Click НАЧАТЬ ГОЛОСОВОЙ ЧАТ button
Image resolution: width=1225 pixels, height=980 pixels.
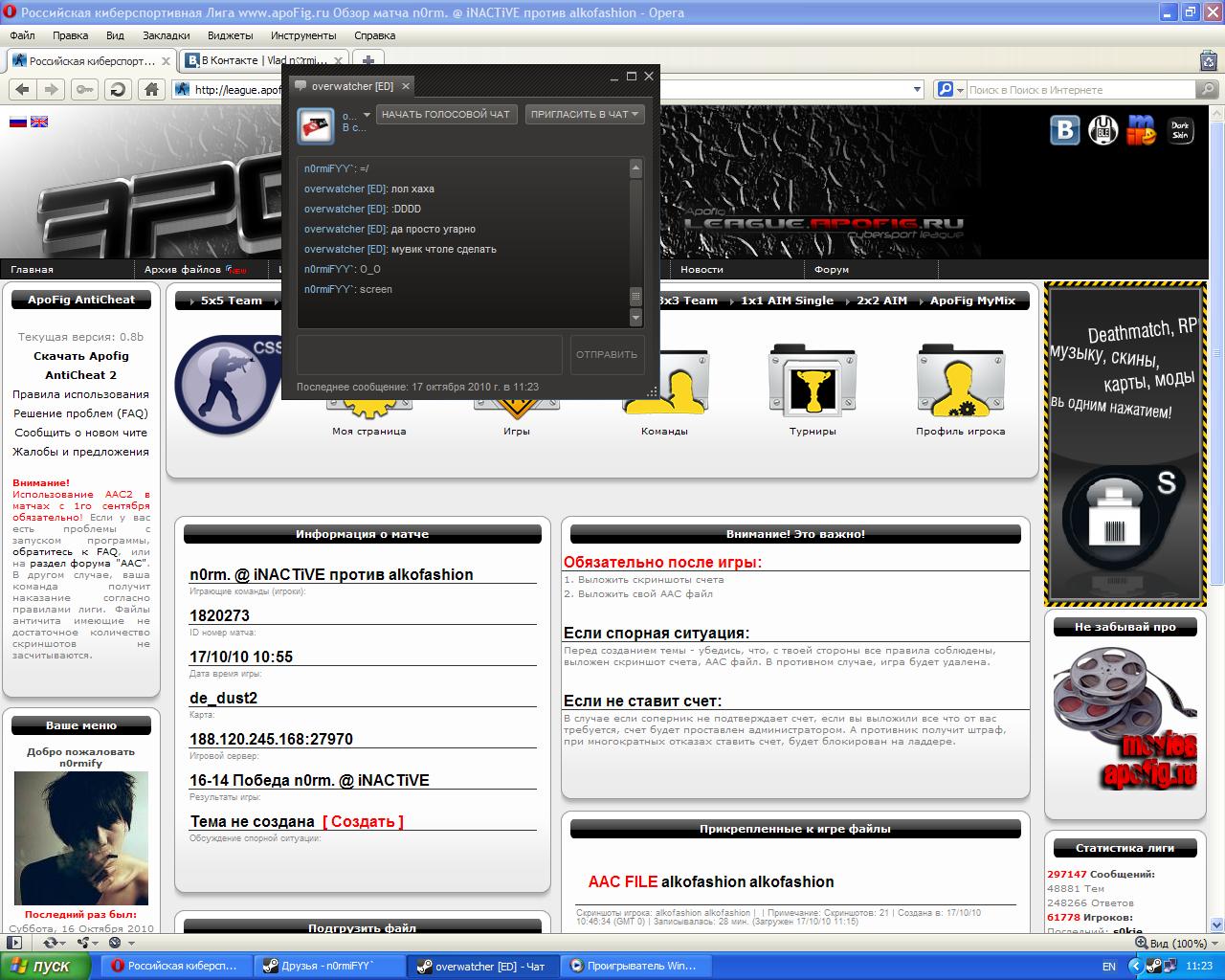click(446, 114)
